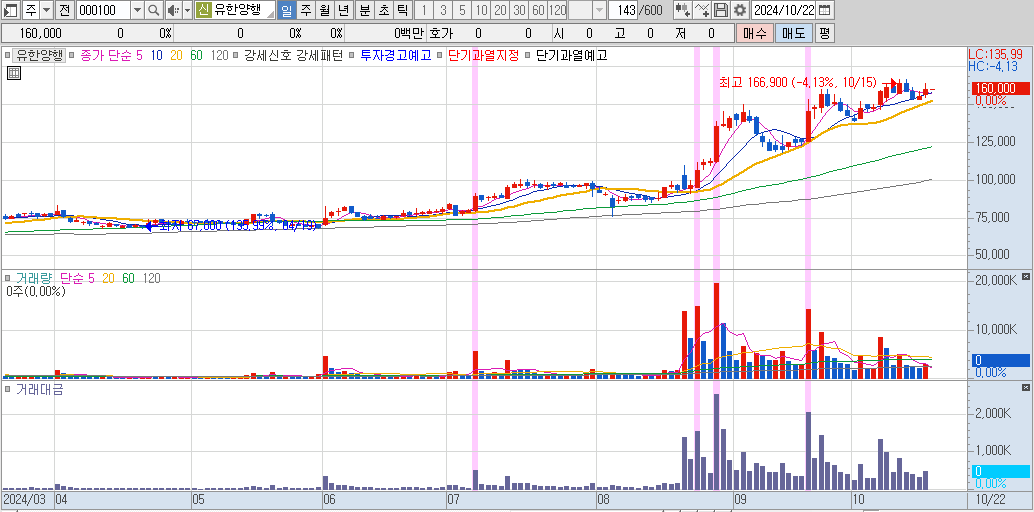The height and width of the screenshot is (512, 1034).
Task: Click the 유한양행 chart legend label
Action: click(40, 55)
